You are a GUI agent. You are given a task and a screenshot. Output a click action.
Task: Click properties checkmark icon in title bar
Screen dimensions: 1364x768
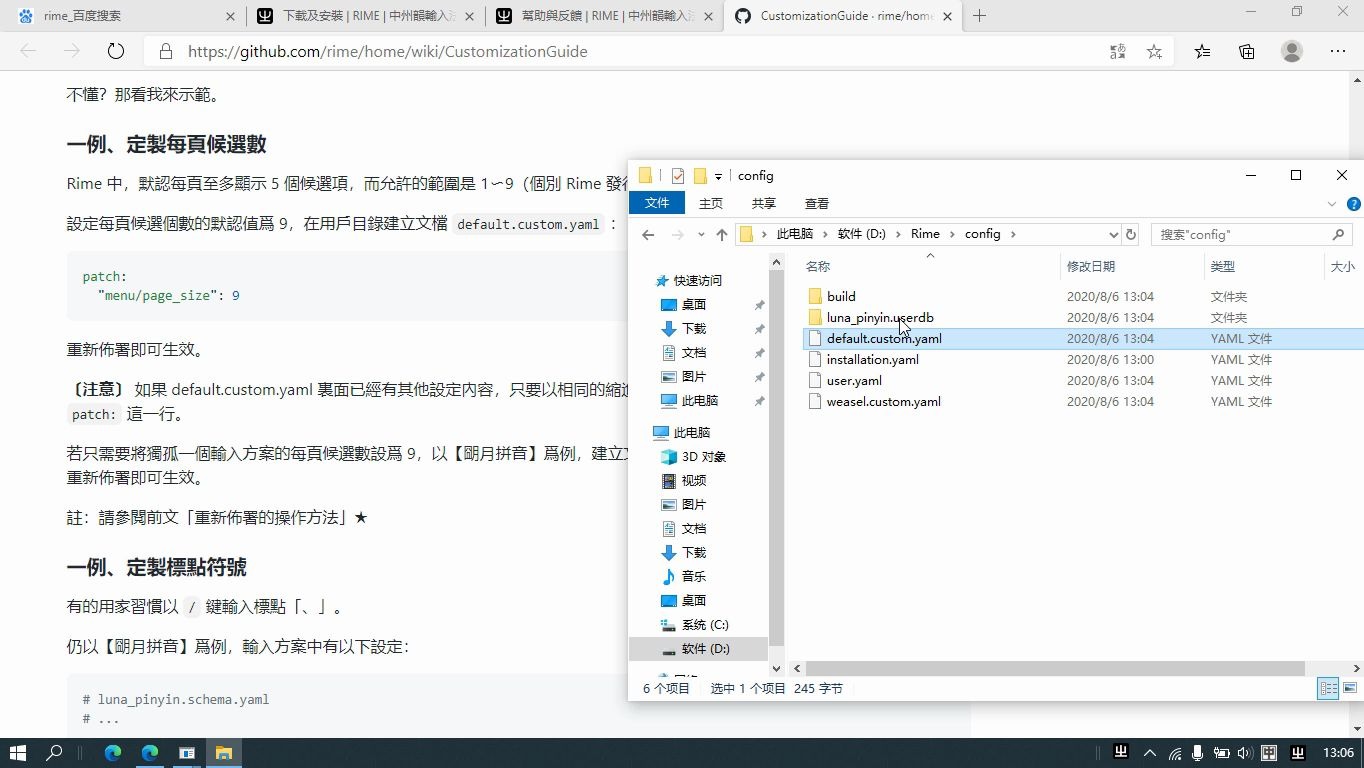point(678,176)
